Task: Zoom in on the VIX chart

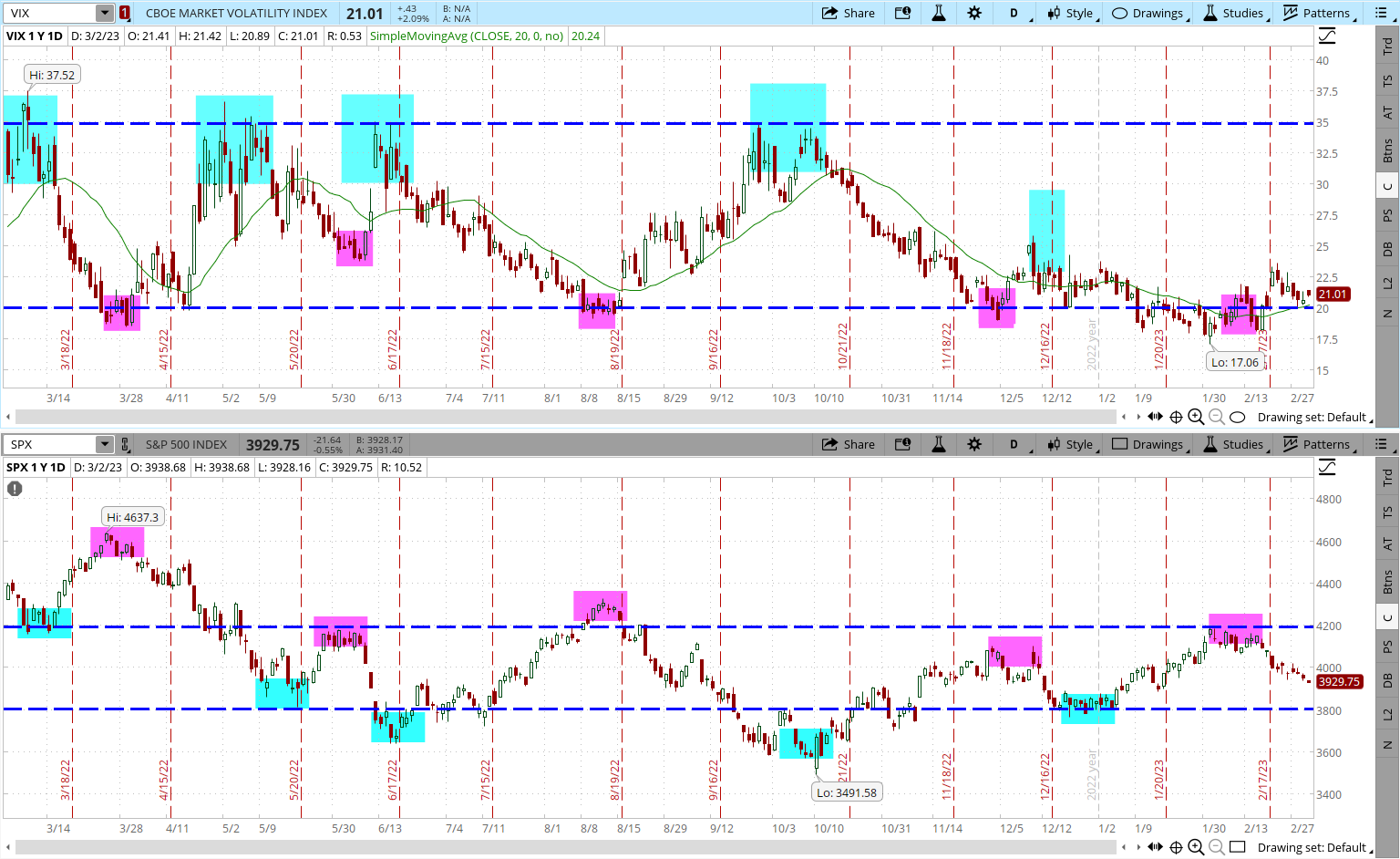Action: point(1196,417)
